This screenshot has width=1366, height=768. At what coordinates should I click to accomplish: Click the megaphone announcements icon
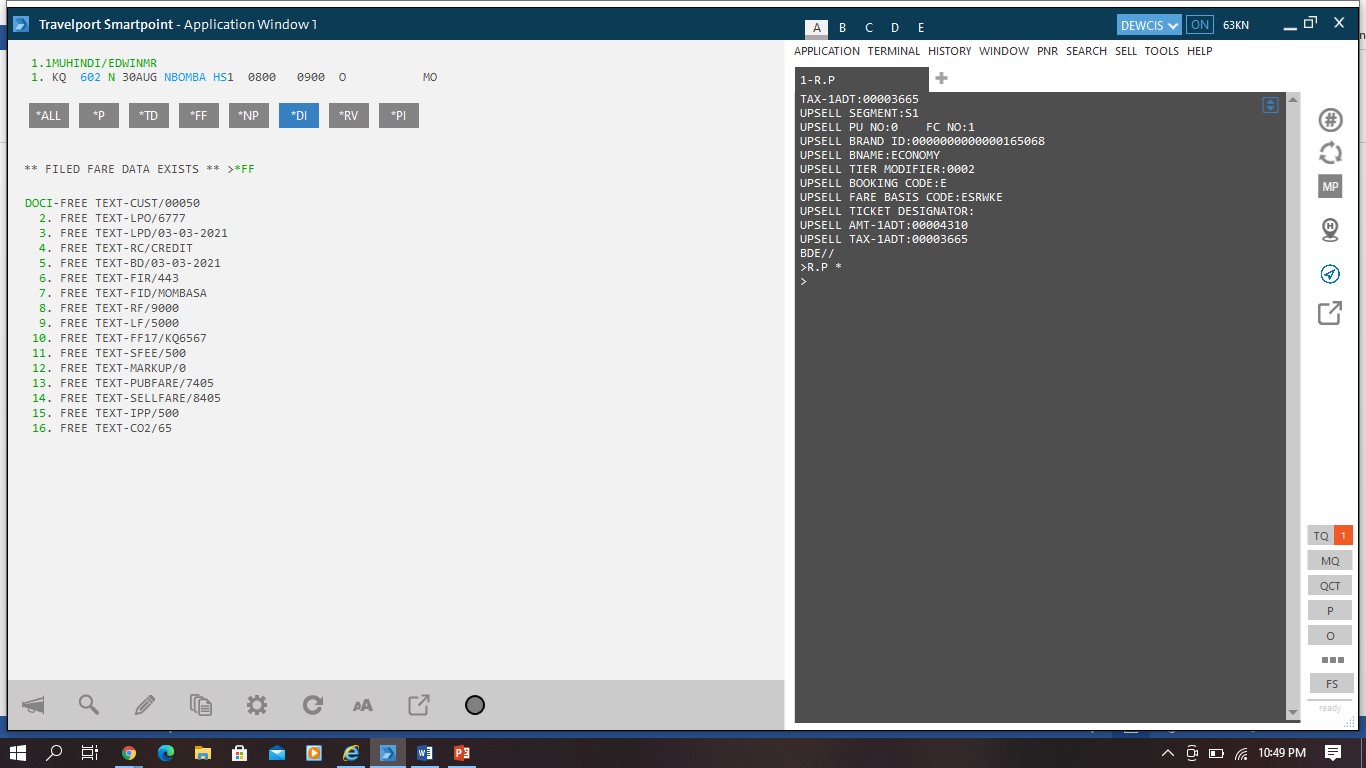click(33, 705)
